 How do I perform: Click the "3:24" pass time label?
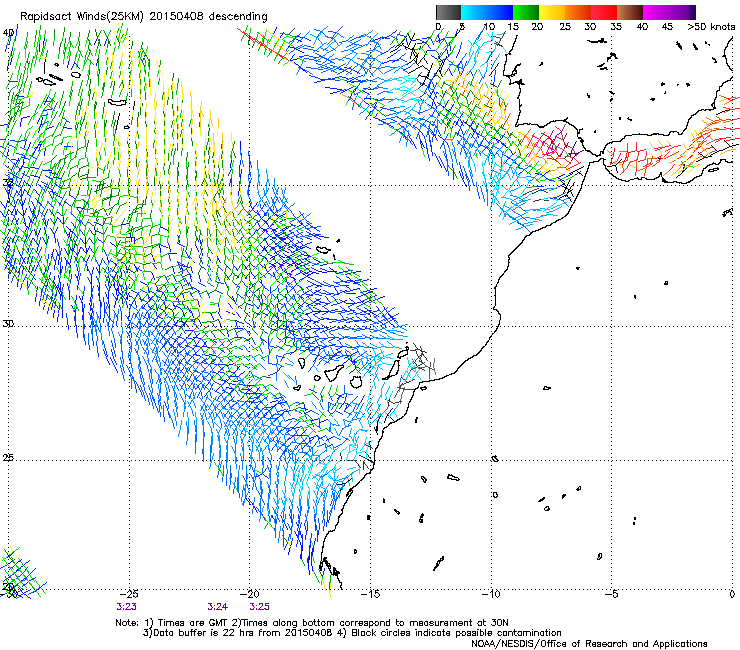[218, 607]
